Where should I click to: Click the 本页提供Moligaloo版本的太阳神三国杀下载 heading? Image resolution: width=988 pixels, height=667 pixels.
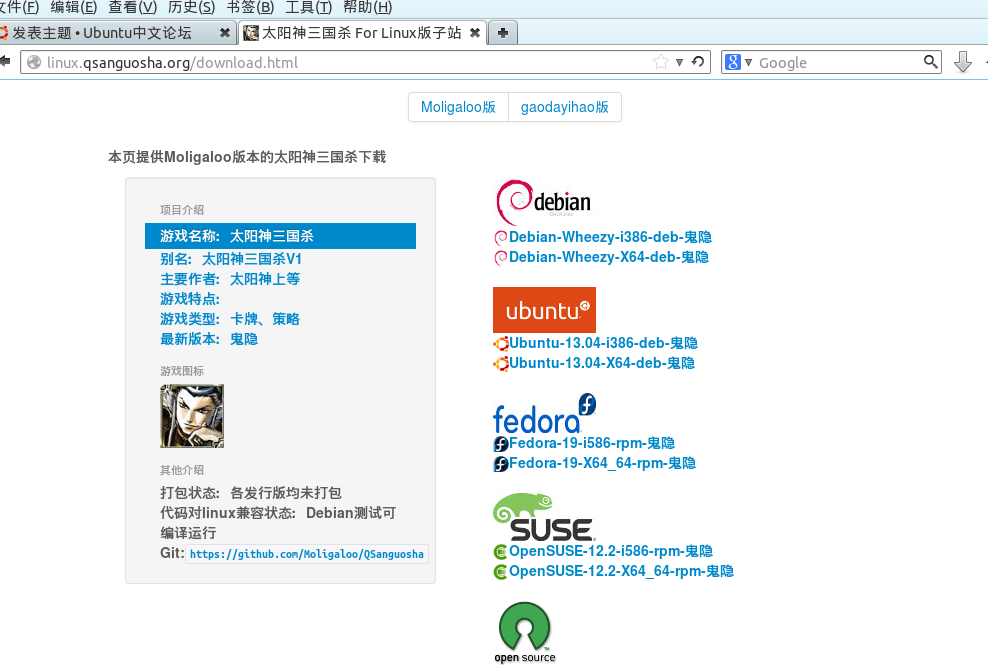(x=247, y=157)
